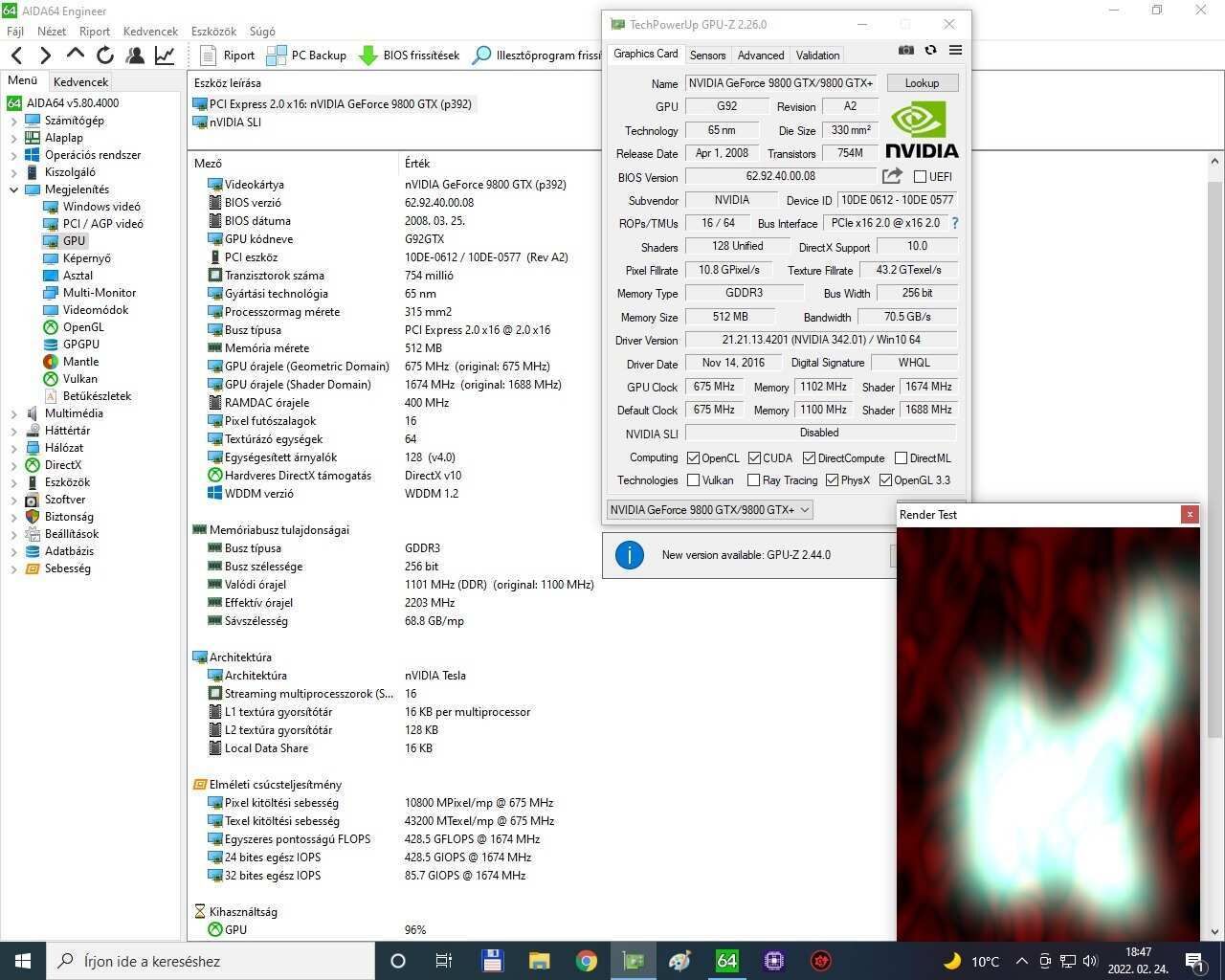
Task: Toggle the Ray Tracing checkbox
Action: (753, 480)
